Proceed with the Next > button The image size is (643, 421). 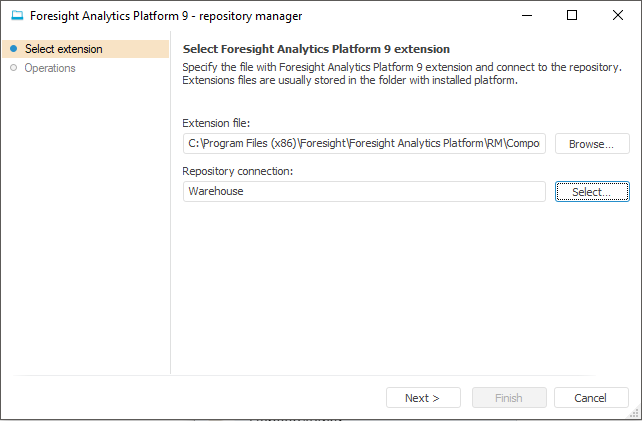(x=423, y=398)
